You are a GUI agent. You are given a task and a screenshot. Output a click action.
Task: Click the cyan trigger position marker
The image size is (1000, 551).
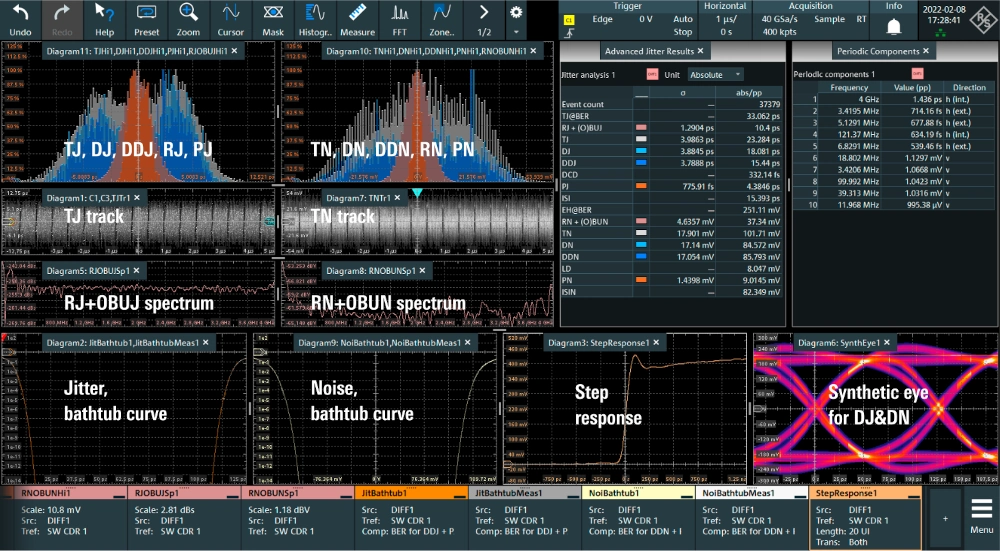(x=417, y=193)
